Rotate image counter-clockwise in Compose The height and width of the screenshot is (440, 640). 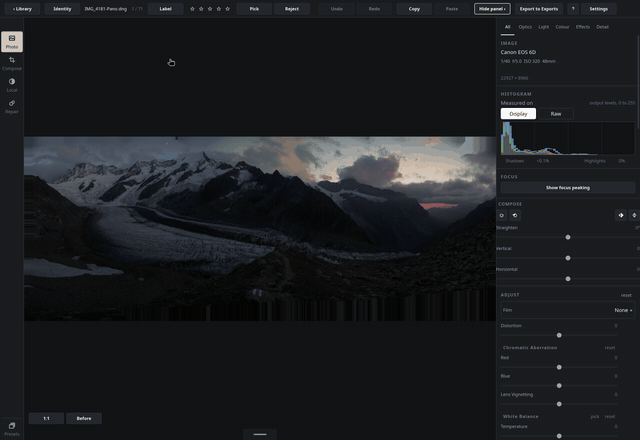pos(515,216)
